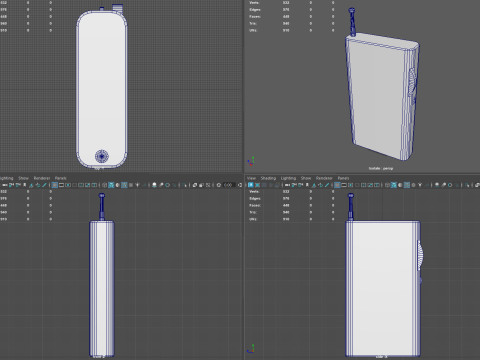480x360 pixels.
Task: Click Motion Blur icon in right viewport toolbar
Action: (443, 185)
